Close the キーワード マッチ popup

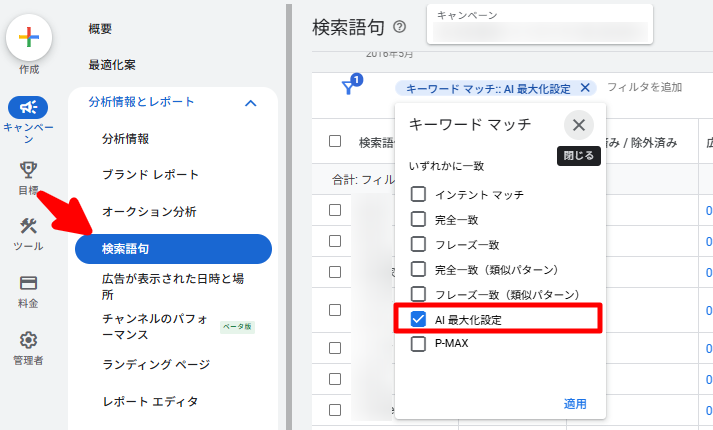(578, 125)
